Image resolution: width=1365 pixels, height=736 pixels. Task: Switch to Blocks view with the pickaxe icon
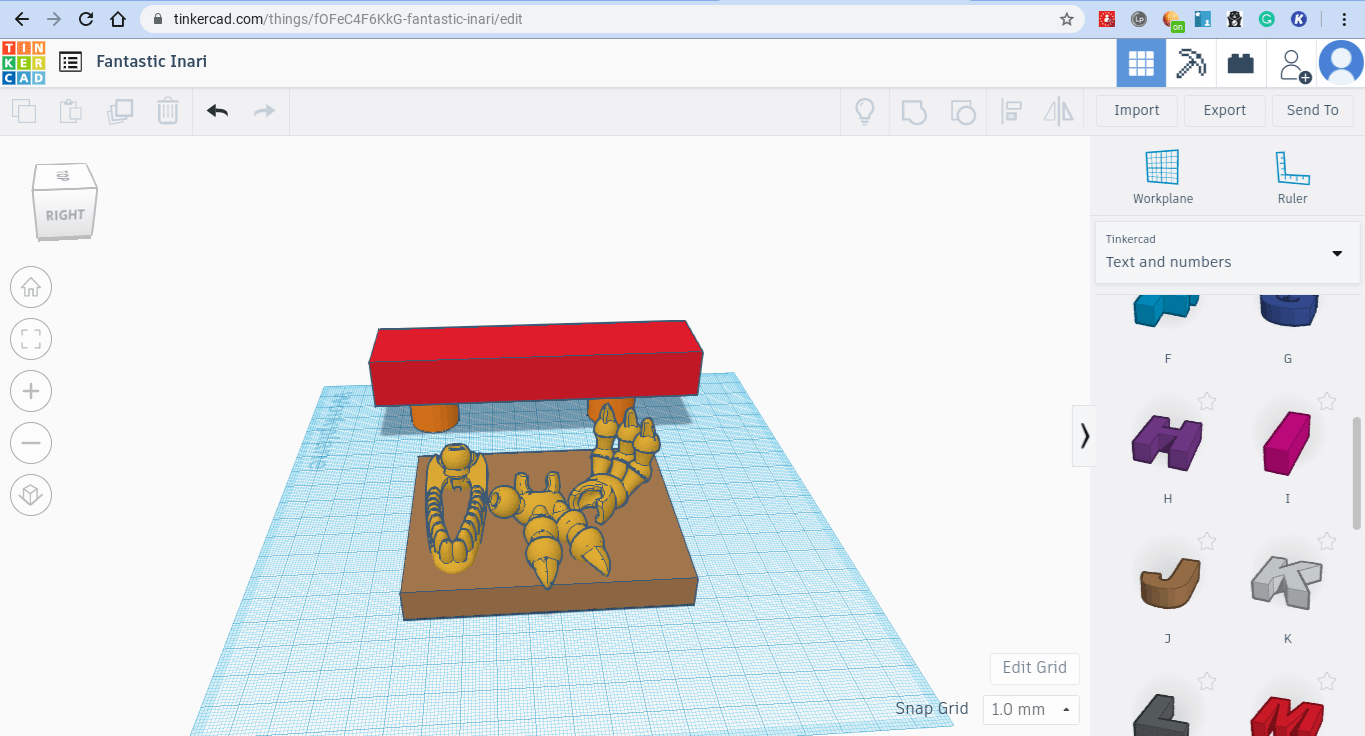pyautogui.click(x=1190, y=62)
